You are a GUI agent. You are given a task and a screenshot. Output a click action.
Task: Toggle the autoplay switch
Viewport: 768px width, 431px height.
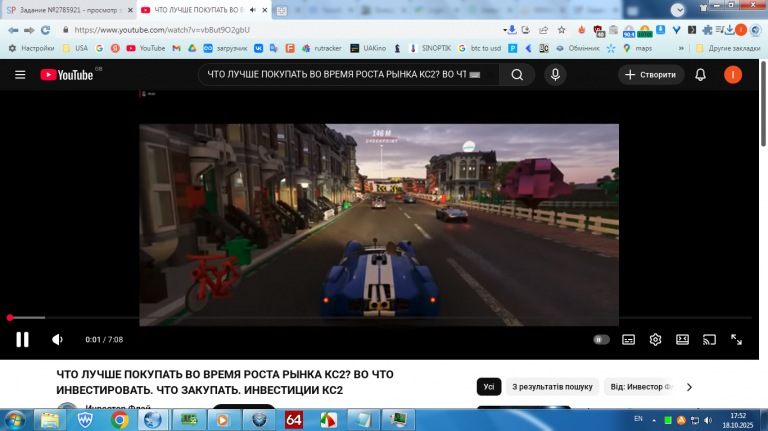click(601, 339)
